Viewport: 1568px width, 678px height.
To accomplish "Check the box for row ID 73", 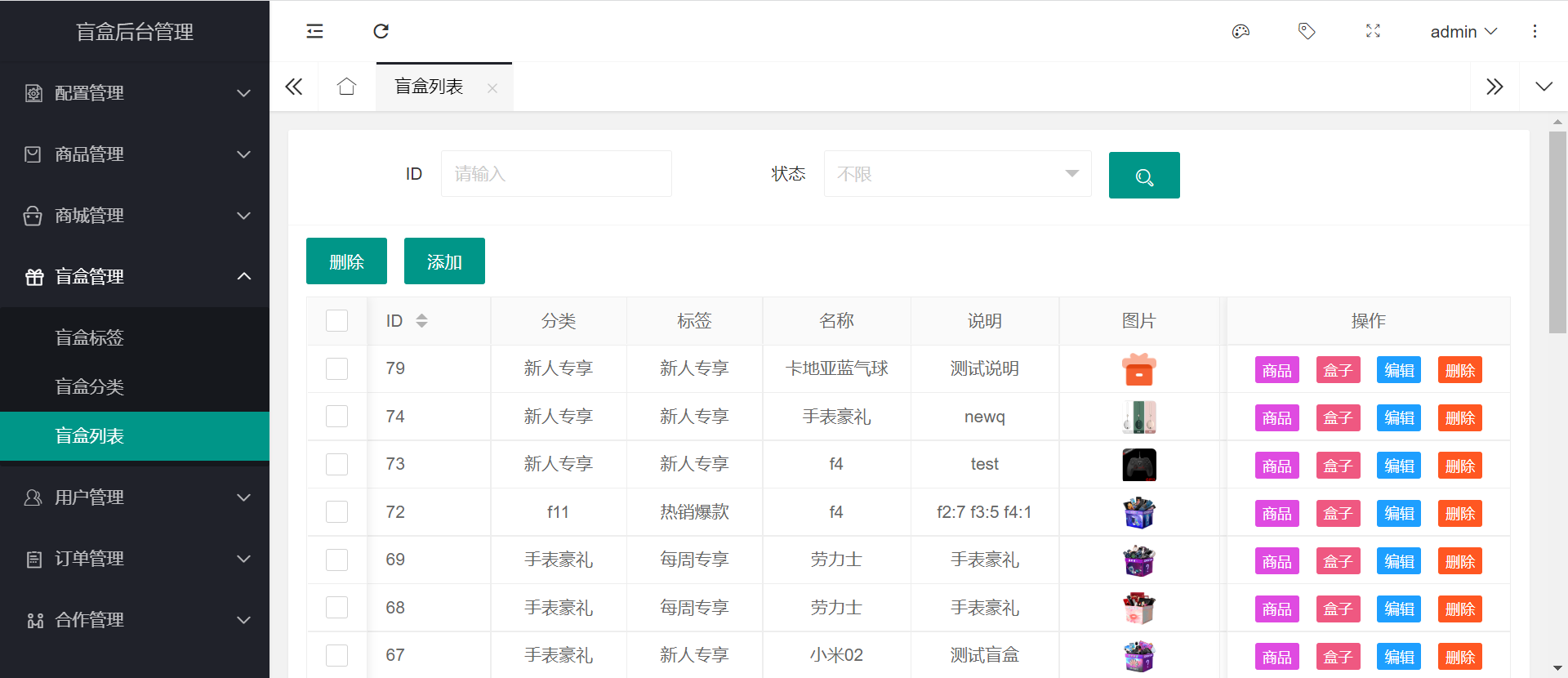I will 336,464.
